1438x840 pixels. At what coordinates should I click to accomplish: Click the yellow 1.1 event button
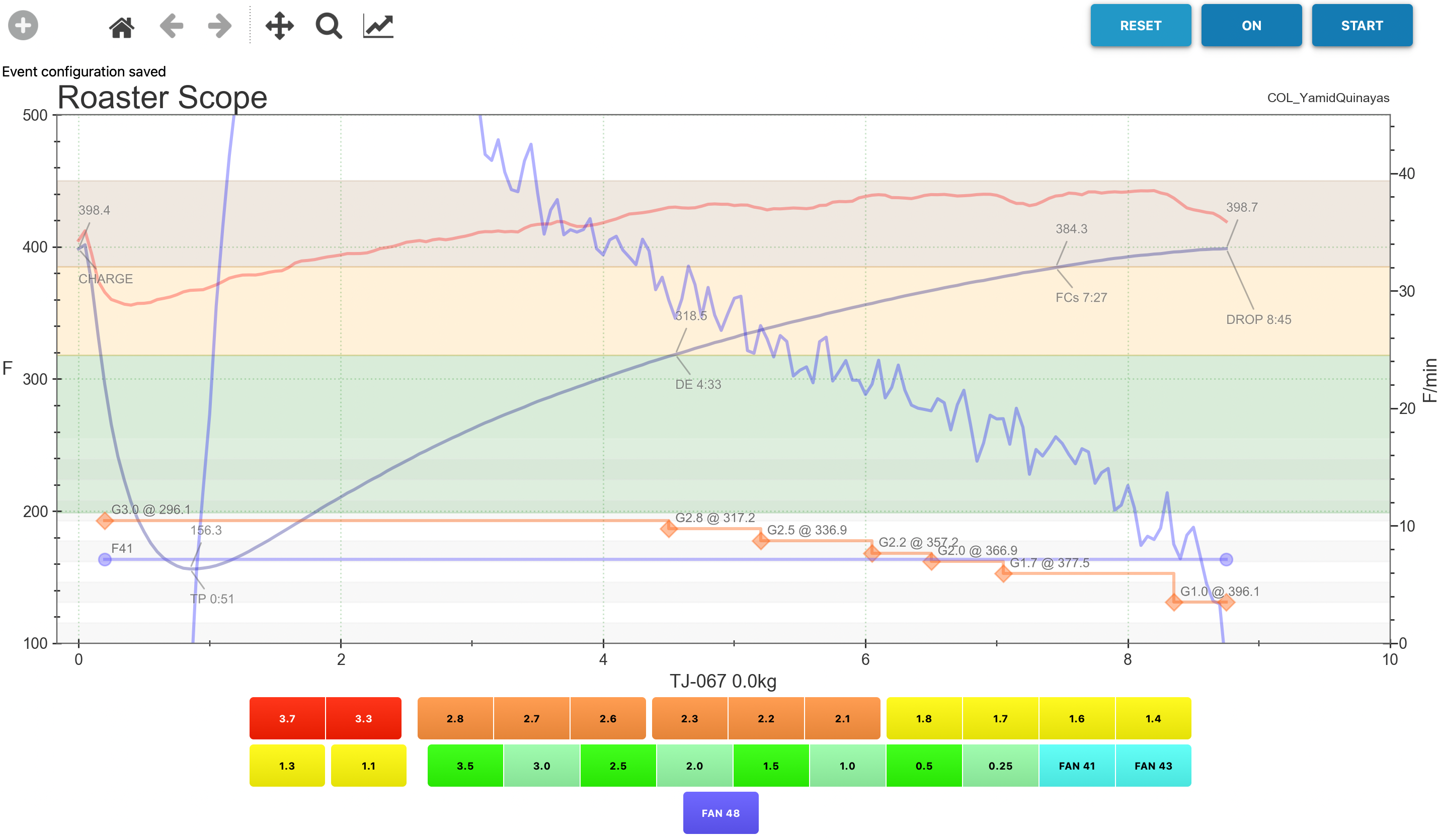(369, 766)
